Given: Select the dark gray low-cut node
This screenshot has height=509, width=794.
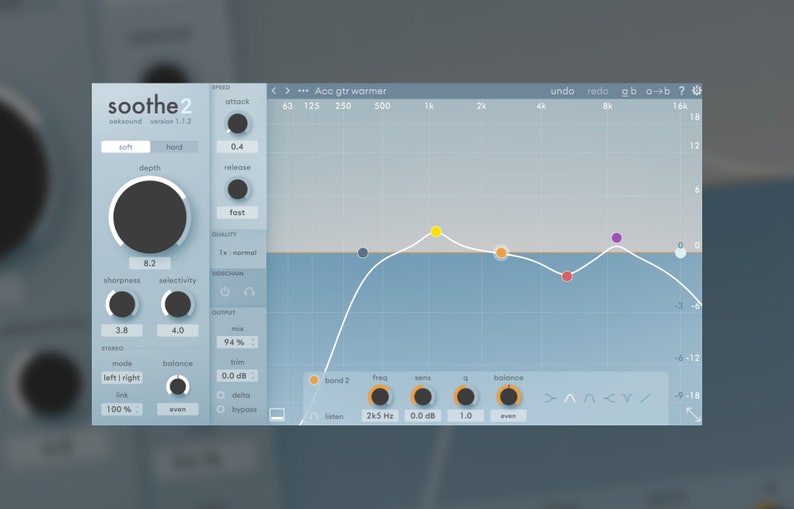Looking at the screenshot, I should (363, 252).
